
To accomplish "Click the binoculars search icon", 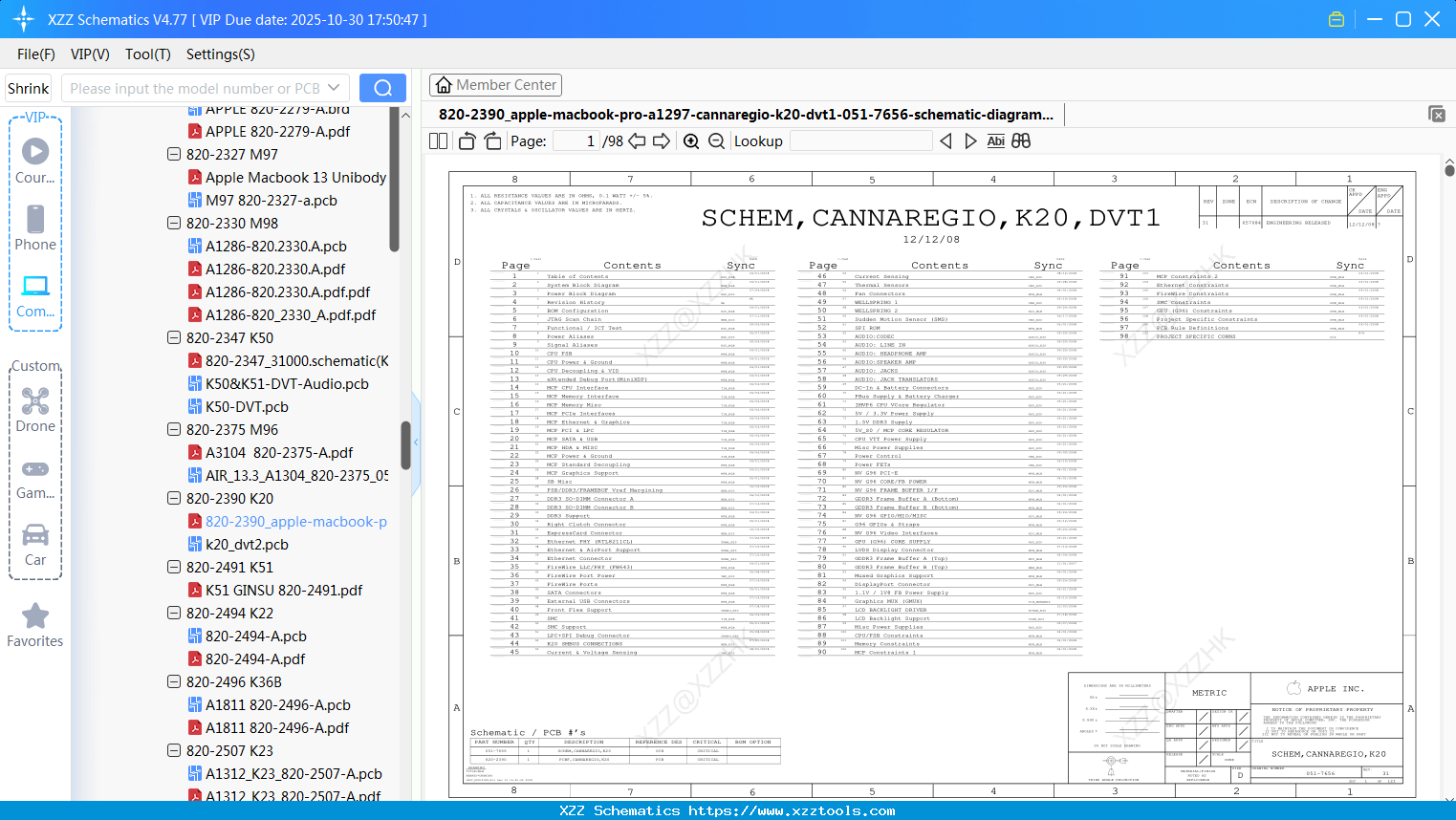I will [1021, 140].
